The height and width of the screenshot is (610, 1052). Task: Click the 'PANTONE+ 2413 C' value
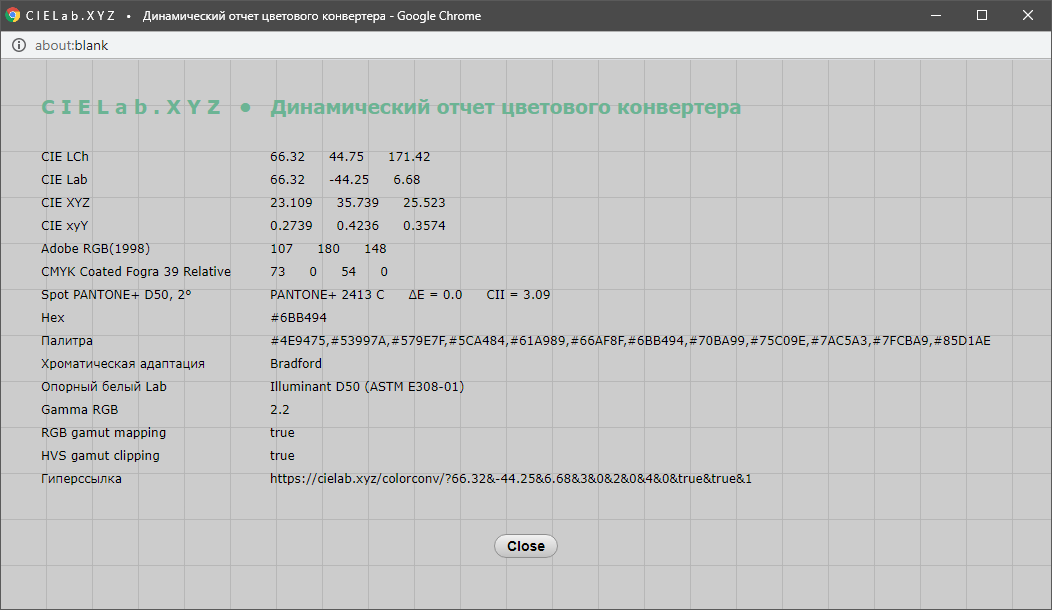tap(327, 295)
